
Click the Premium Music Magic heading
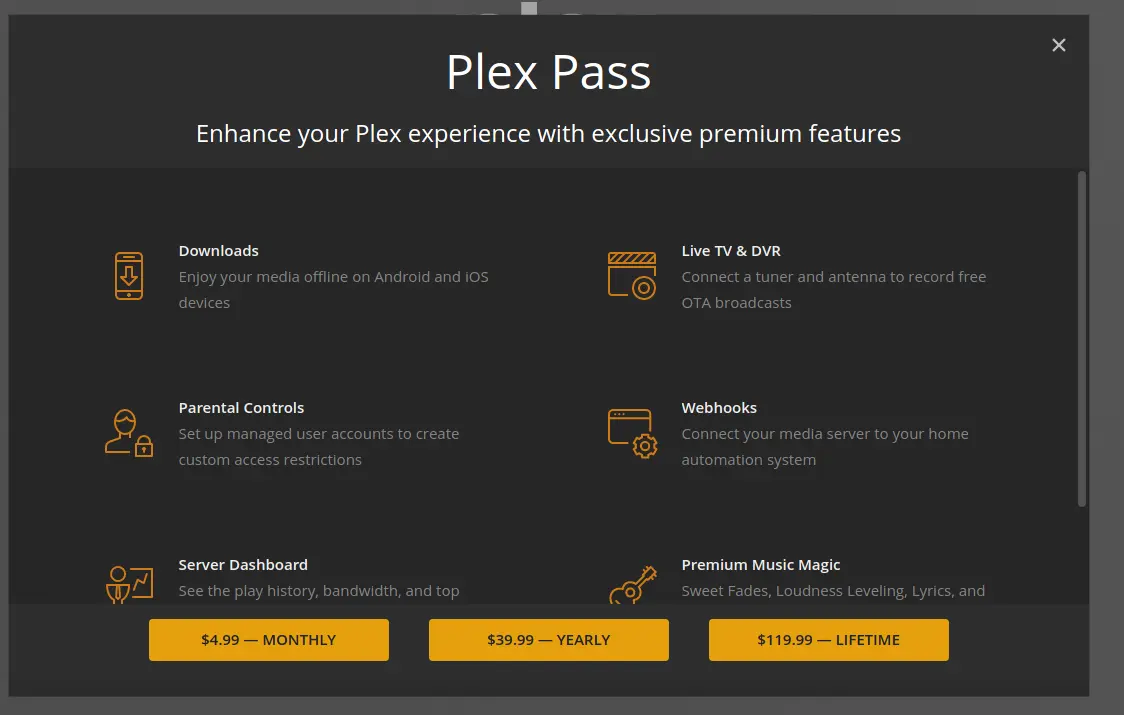(x=761, y=565)
